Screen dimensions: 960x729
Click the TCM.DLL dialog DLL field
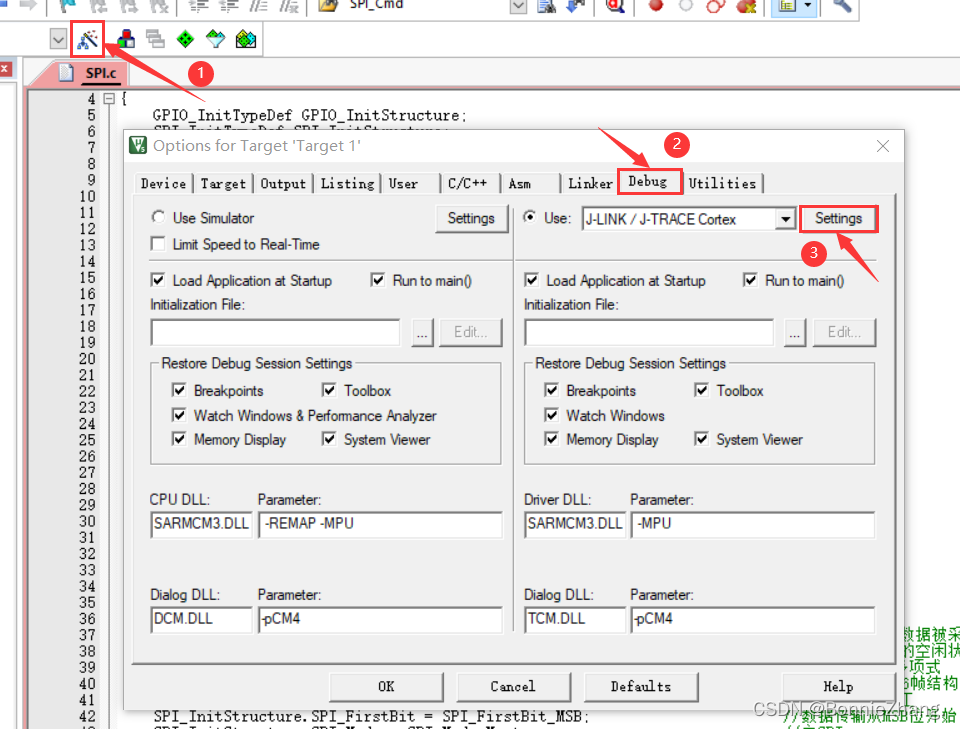point(575,619)
